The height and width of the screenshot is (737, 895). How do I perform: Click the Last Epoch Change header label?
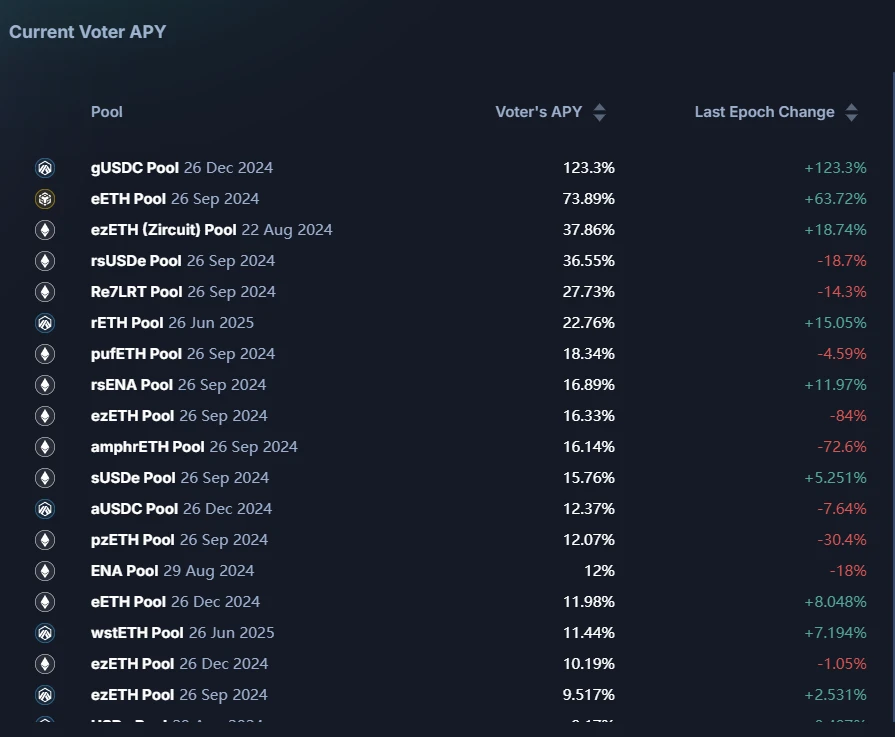click(764, 112)
